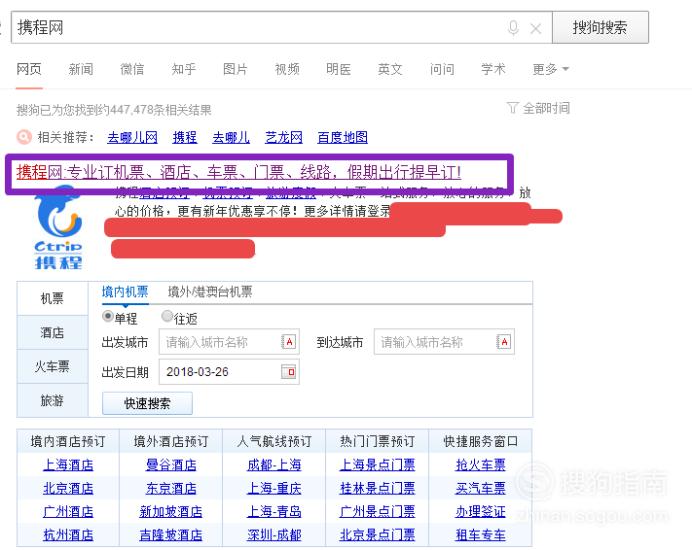Open the 租车专车 link

click(481, 535)
